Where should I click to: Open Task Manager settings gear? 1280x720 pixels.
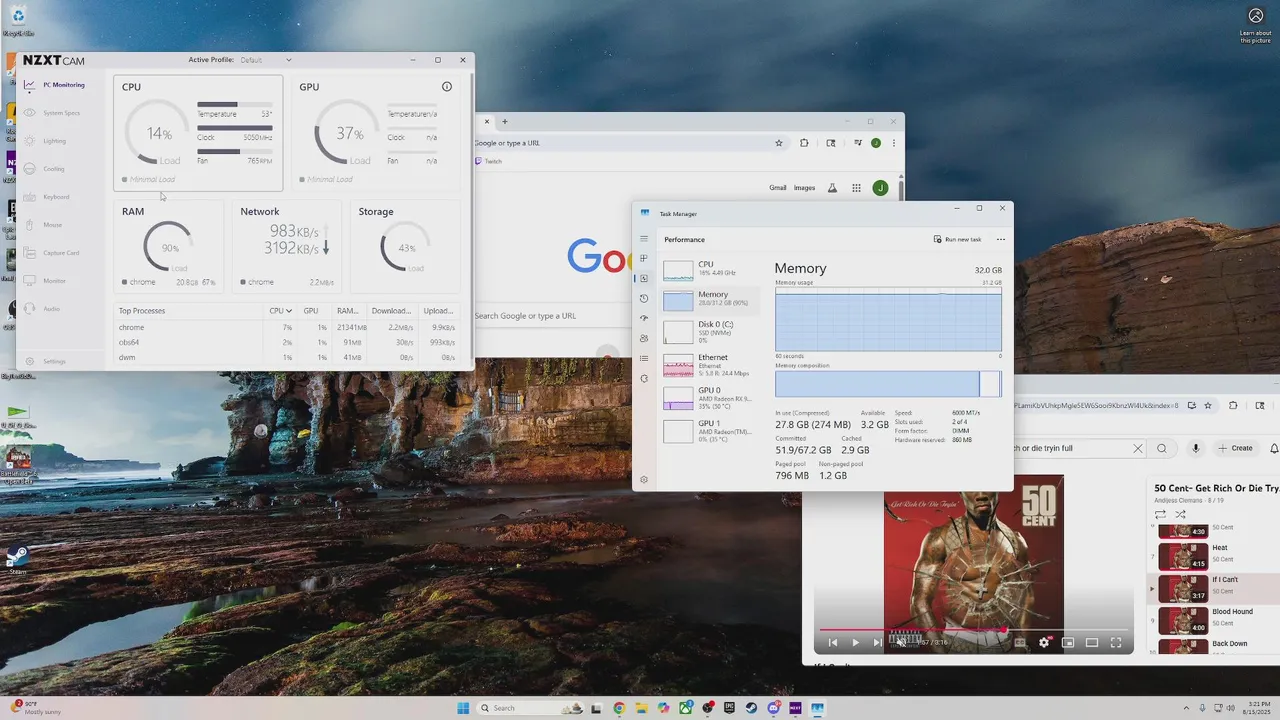click(x=644, y=480)
